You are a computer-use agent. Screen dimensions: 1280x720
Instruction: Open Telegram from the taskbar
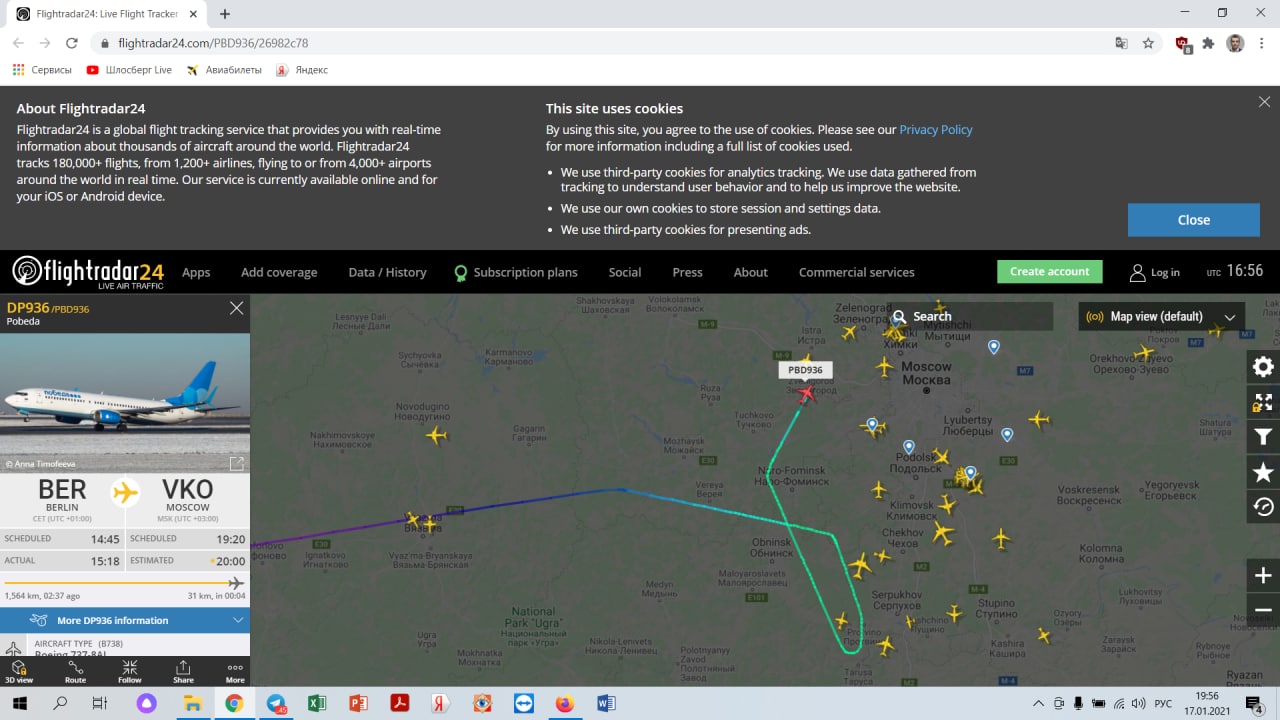coord(277,703)
